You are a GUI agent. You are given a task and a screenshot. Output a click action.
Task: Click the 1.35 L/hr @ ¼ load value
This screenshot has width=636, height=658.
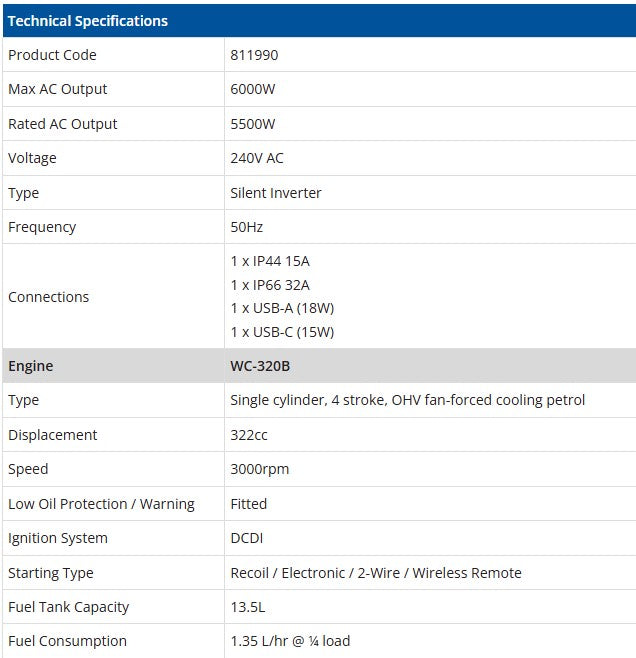click(290, 641)
